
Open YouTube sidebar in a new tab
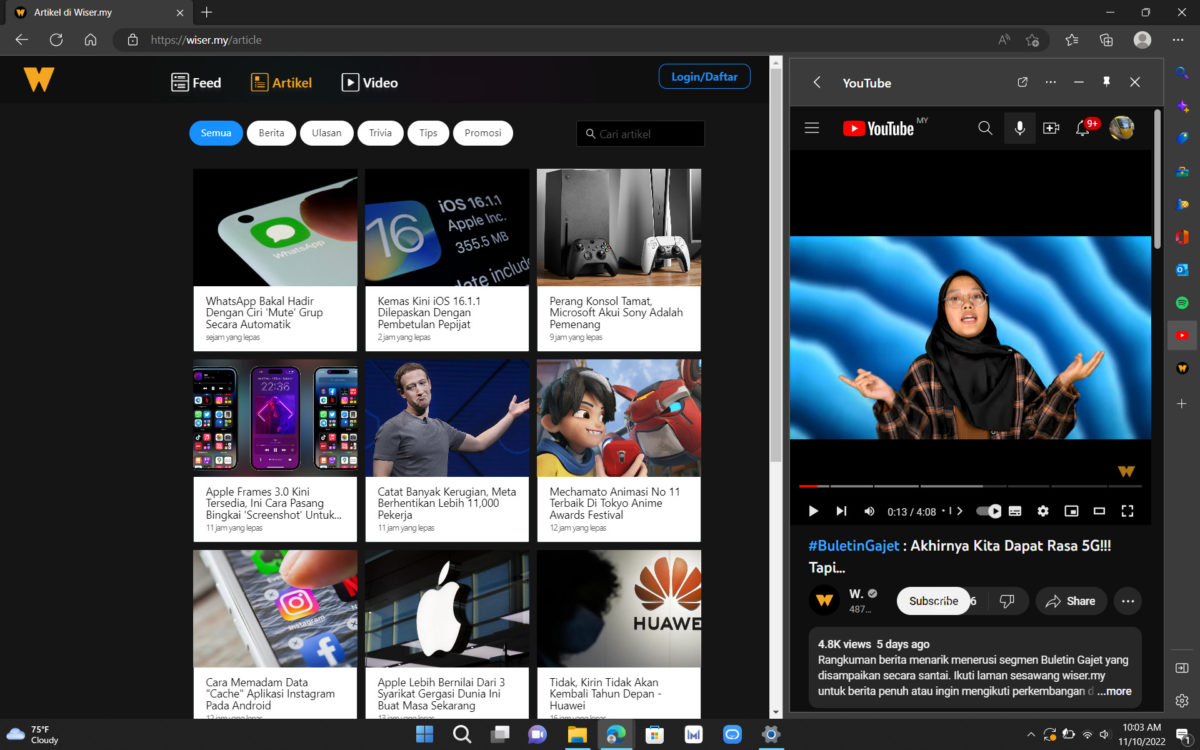(x=1022, y=82)
